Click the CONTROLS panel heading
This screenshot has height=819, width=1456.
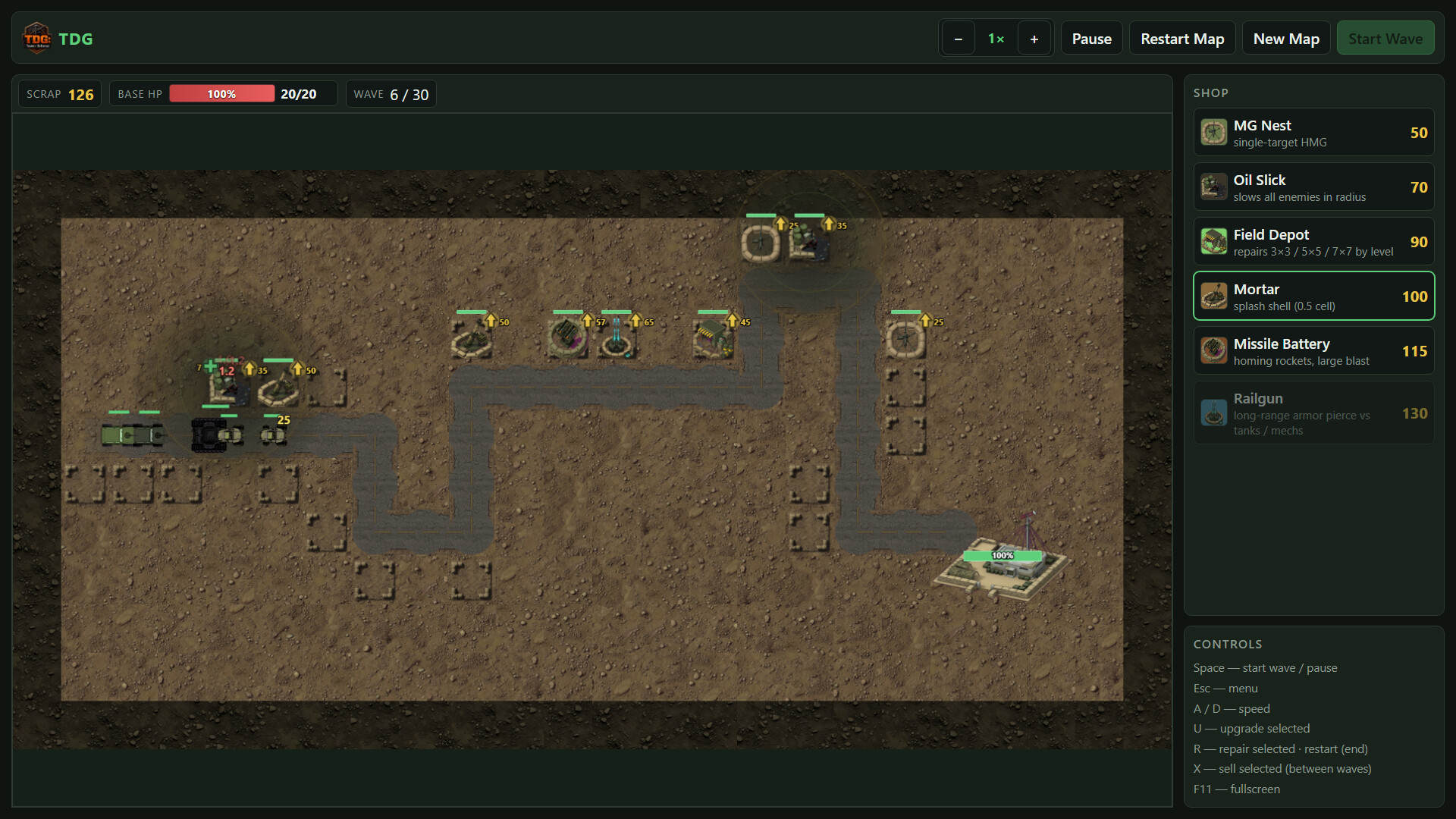click(1228, 644)
